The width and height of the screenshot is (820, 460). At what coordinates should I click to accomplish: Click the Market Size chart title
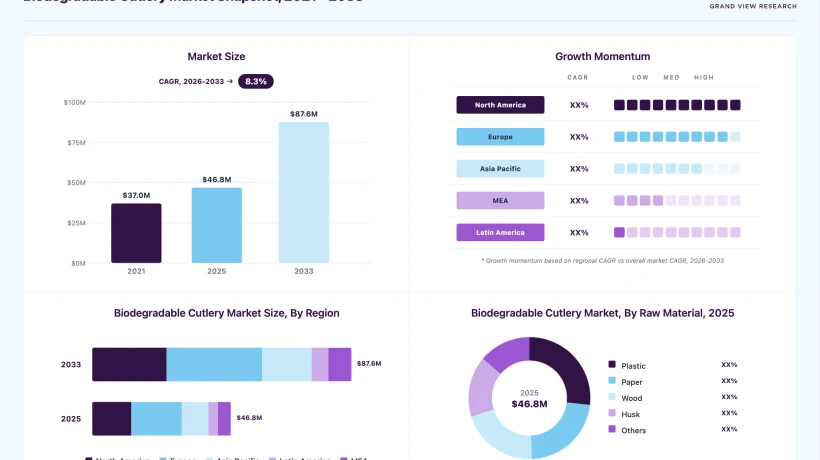(x=217, y=56)
